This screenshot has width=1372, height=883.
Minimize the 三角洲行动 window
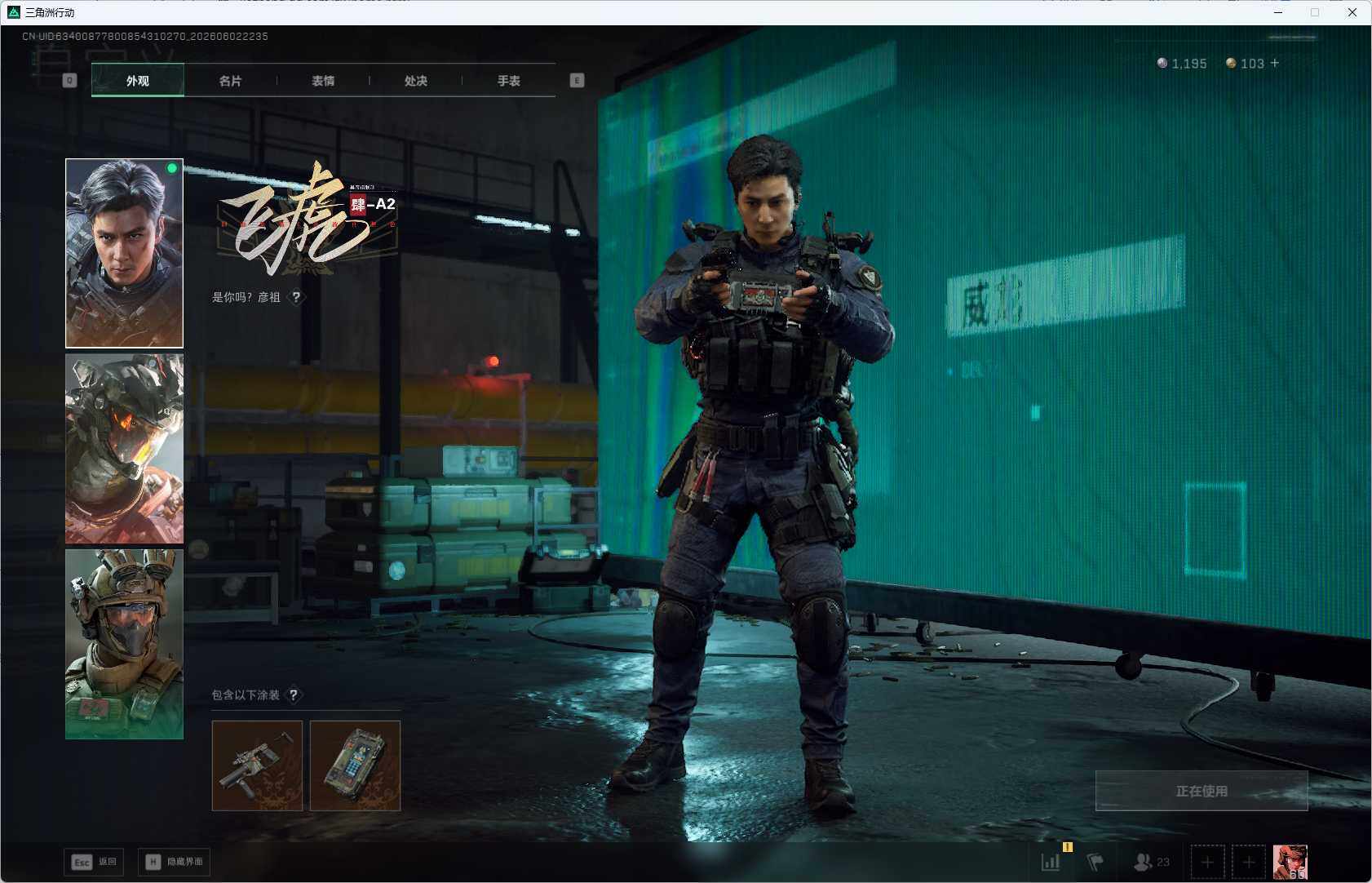tap(1278, 12)
